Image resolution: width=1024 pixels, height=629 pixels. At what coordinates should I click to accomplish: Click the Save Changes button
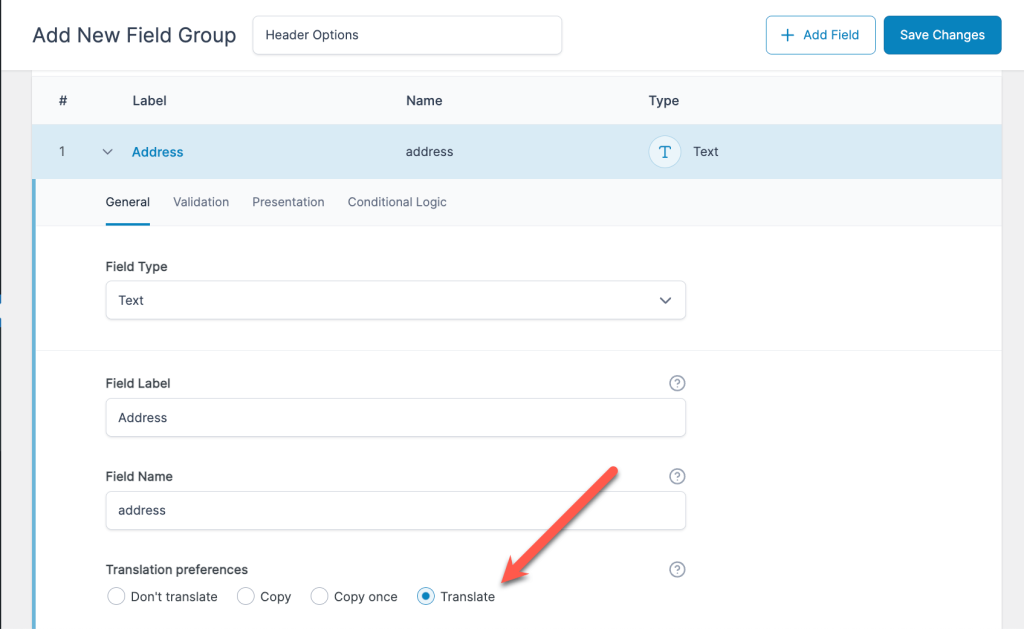tap(942, 35)
